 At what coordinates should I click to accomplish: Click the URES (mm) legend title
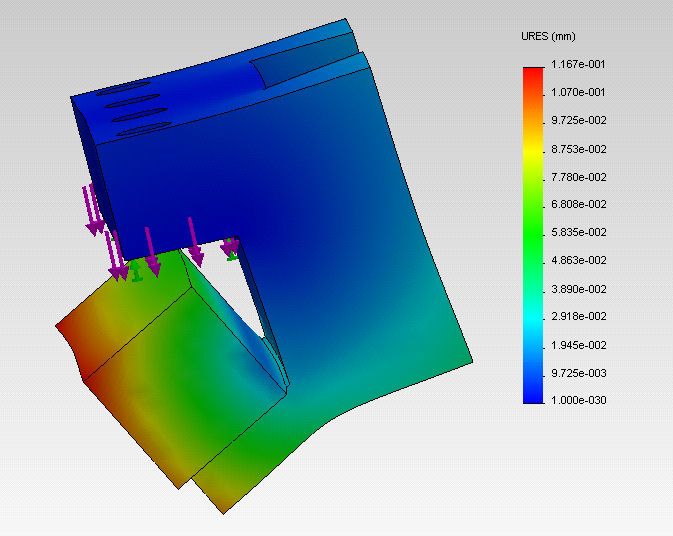click(548, 36)
